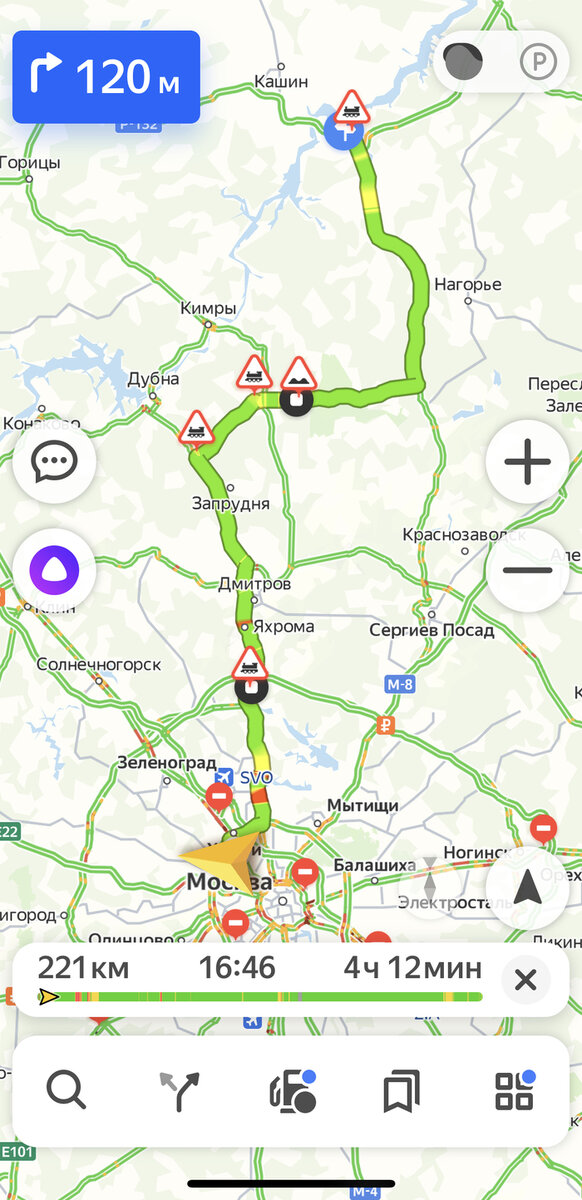Tap speed bump warning sign on route
This screenshot has height=1200, width=582.
pos(297,376)
